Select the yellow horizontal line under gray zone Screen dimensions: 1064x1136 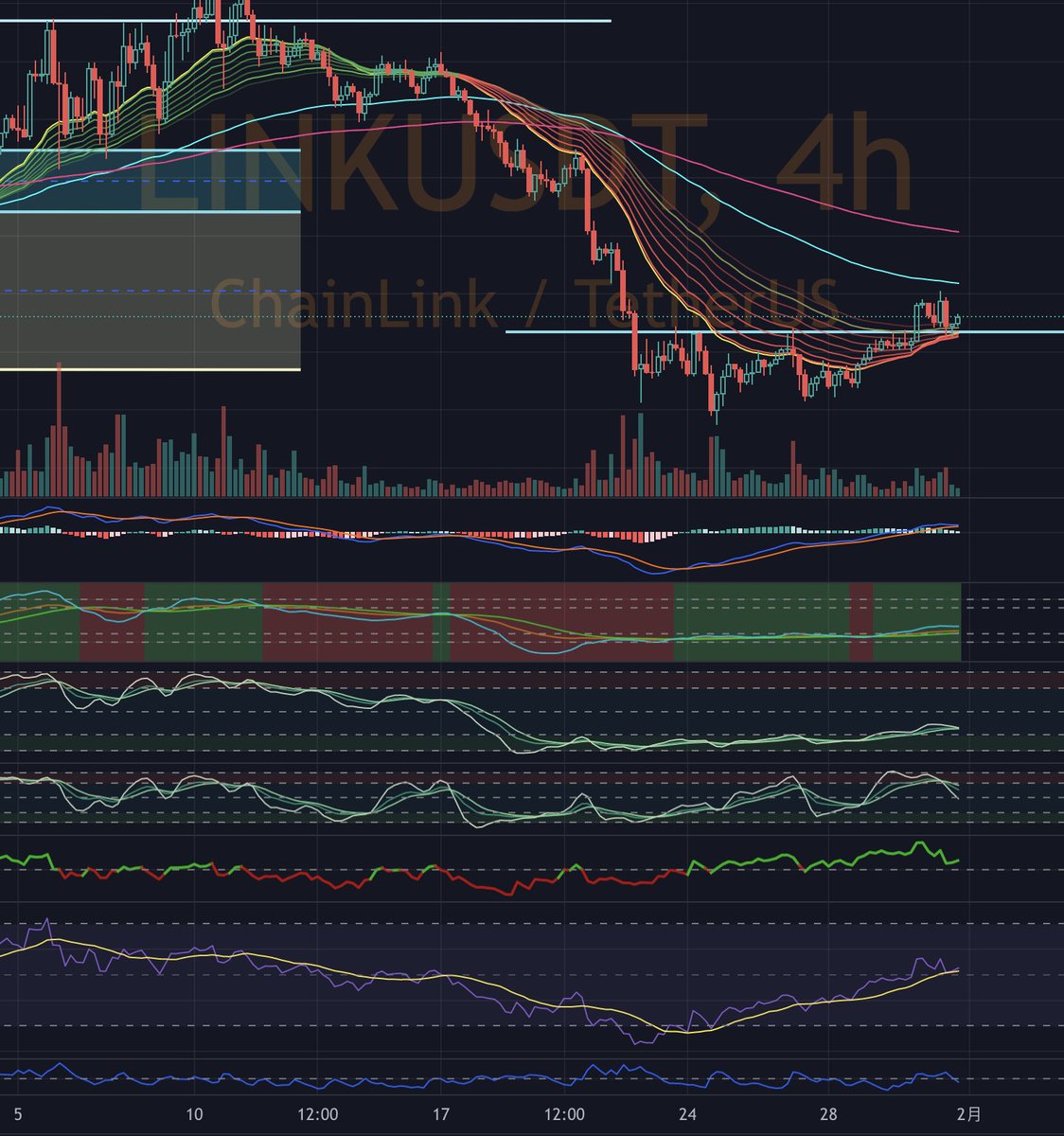150,369
